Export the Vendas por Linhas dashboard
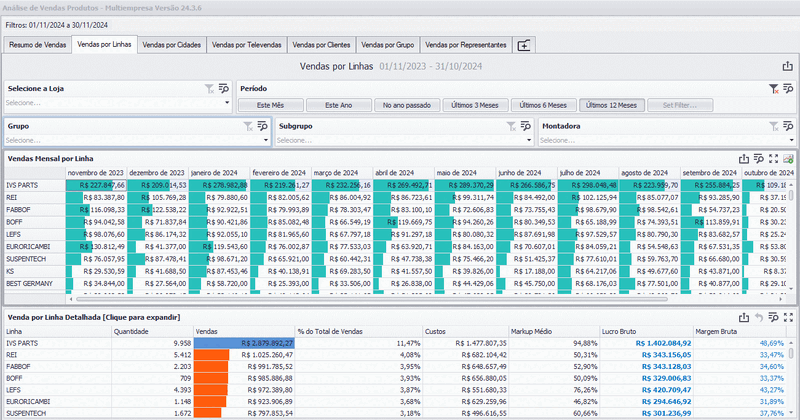800x420 pixels. [787, 66]
